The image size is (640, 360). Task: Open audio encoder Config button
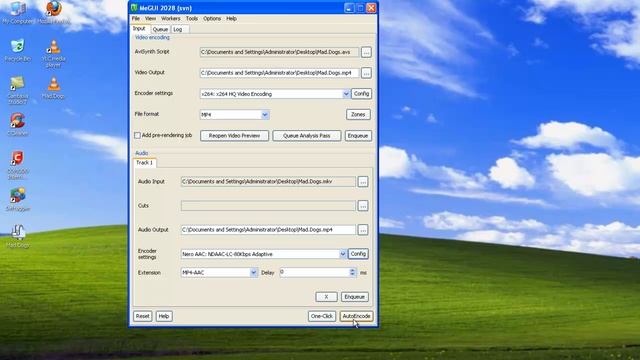pos(358,254)
